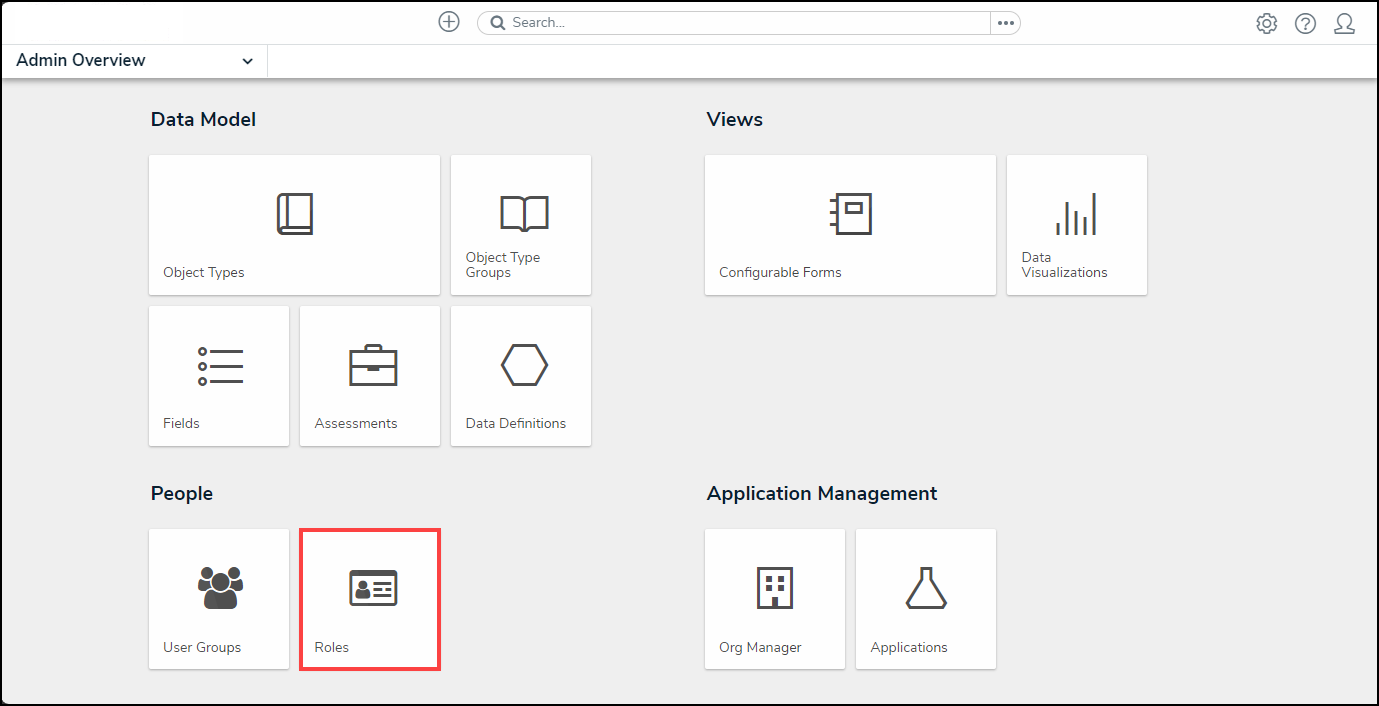Click the magnifying glass search icon
1379x706 pixels.
pyautogui.click(x=497, y=23)
